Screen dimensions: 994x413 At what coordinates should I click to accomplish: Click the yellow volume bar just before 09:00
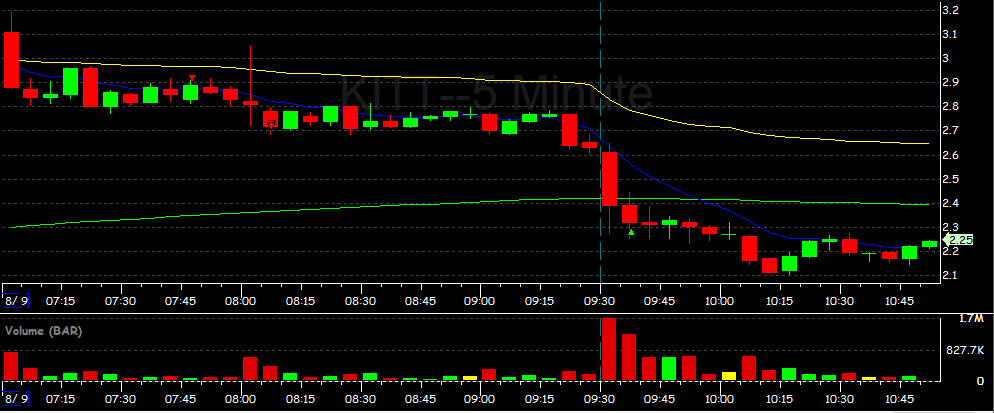click(470, 378)
